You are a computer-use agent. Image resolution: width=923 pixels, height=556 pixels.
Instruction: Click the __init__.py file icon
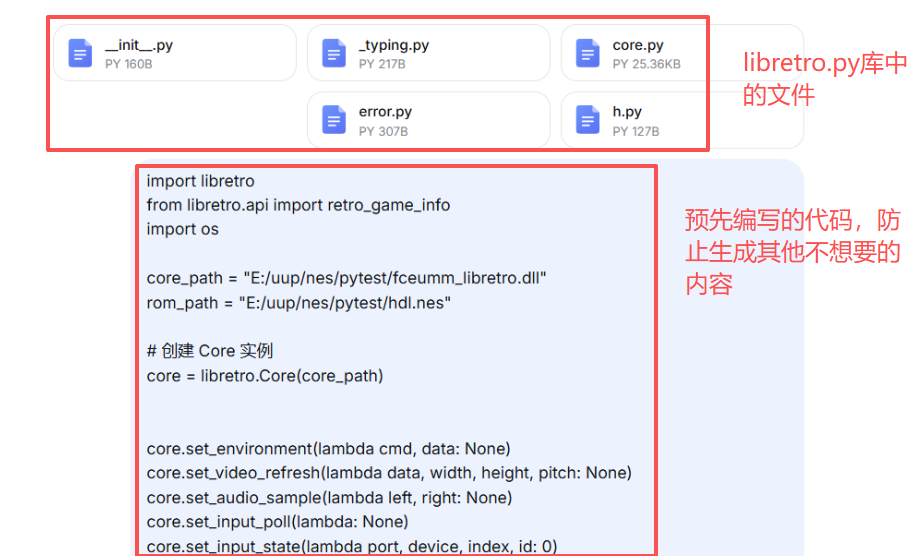(80, 54)
